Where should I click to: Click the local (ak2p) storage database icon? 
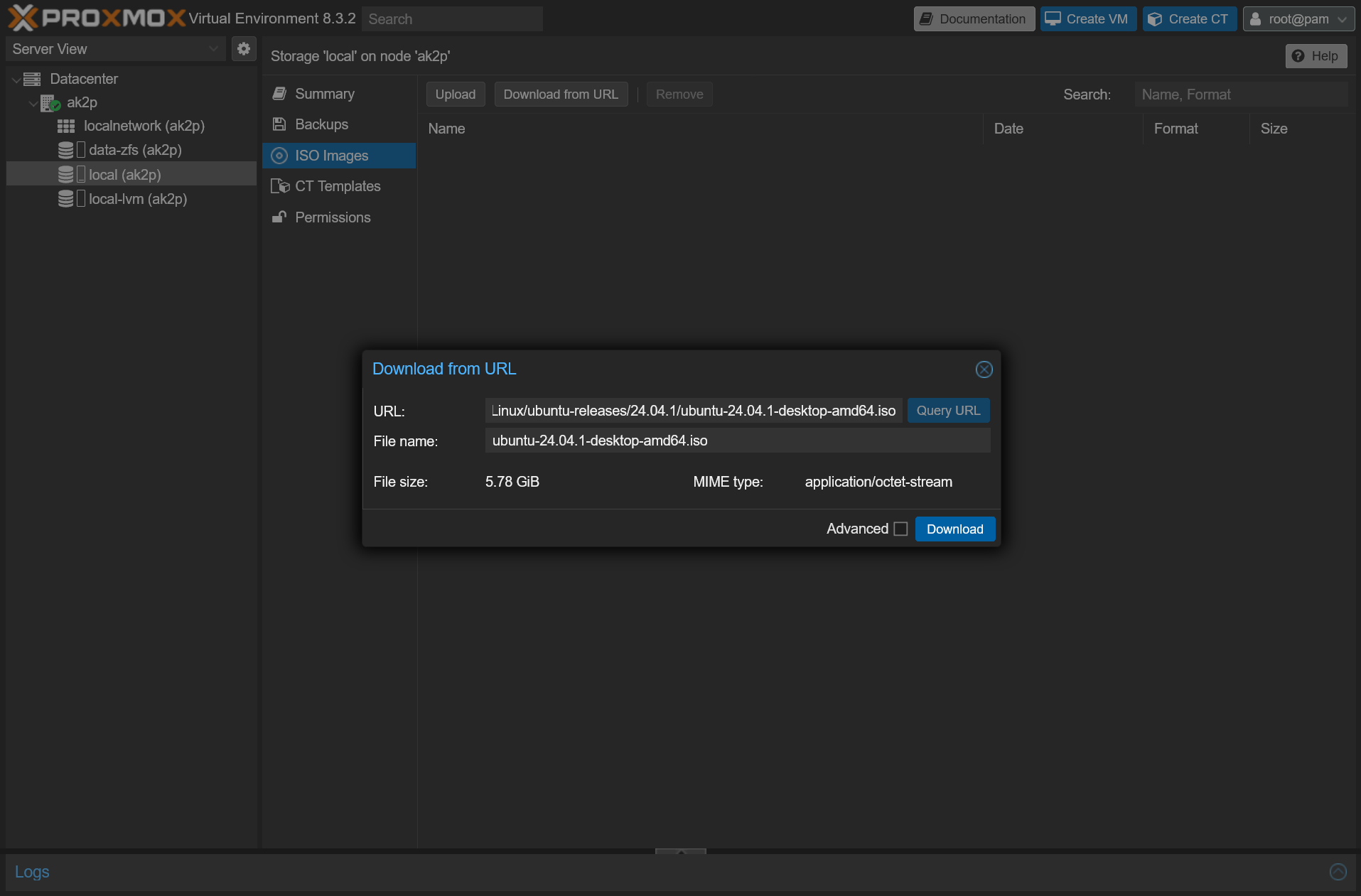pos(66,175)
